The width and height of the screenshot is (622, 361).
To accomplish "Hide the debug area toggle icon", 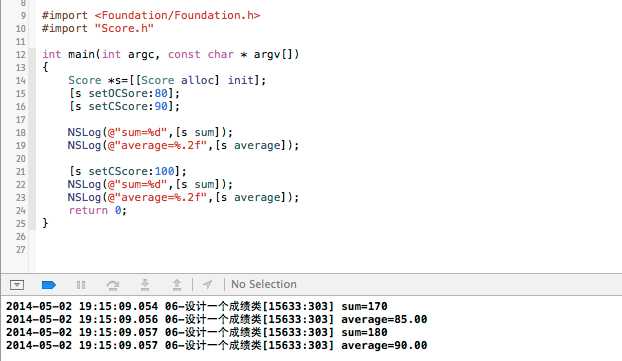I will (17, 284).
